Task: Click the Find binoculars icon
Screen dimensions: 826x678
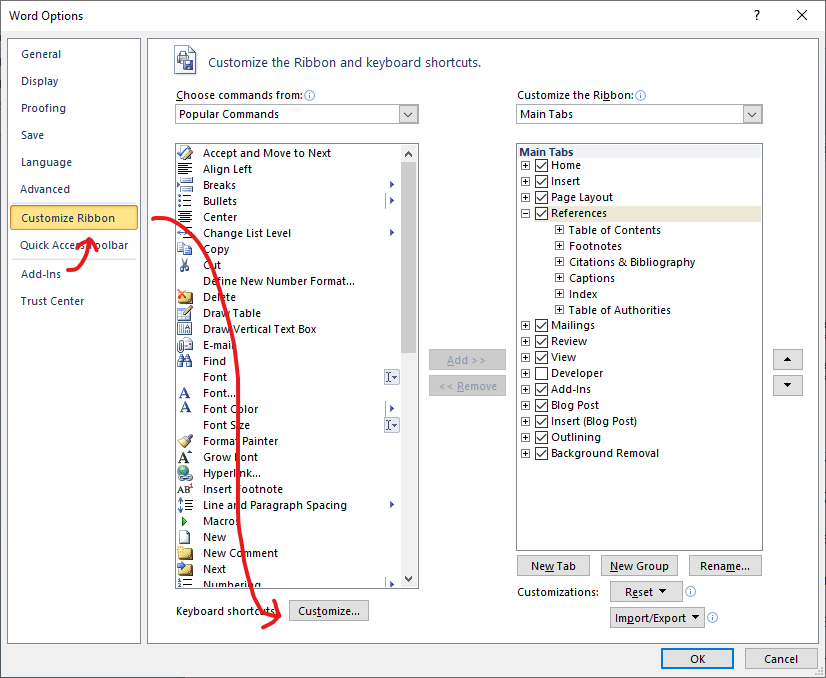Action: coord(185,361)
